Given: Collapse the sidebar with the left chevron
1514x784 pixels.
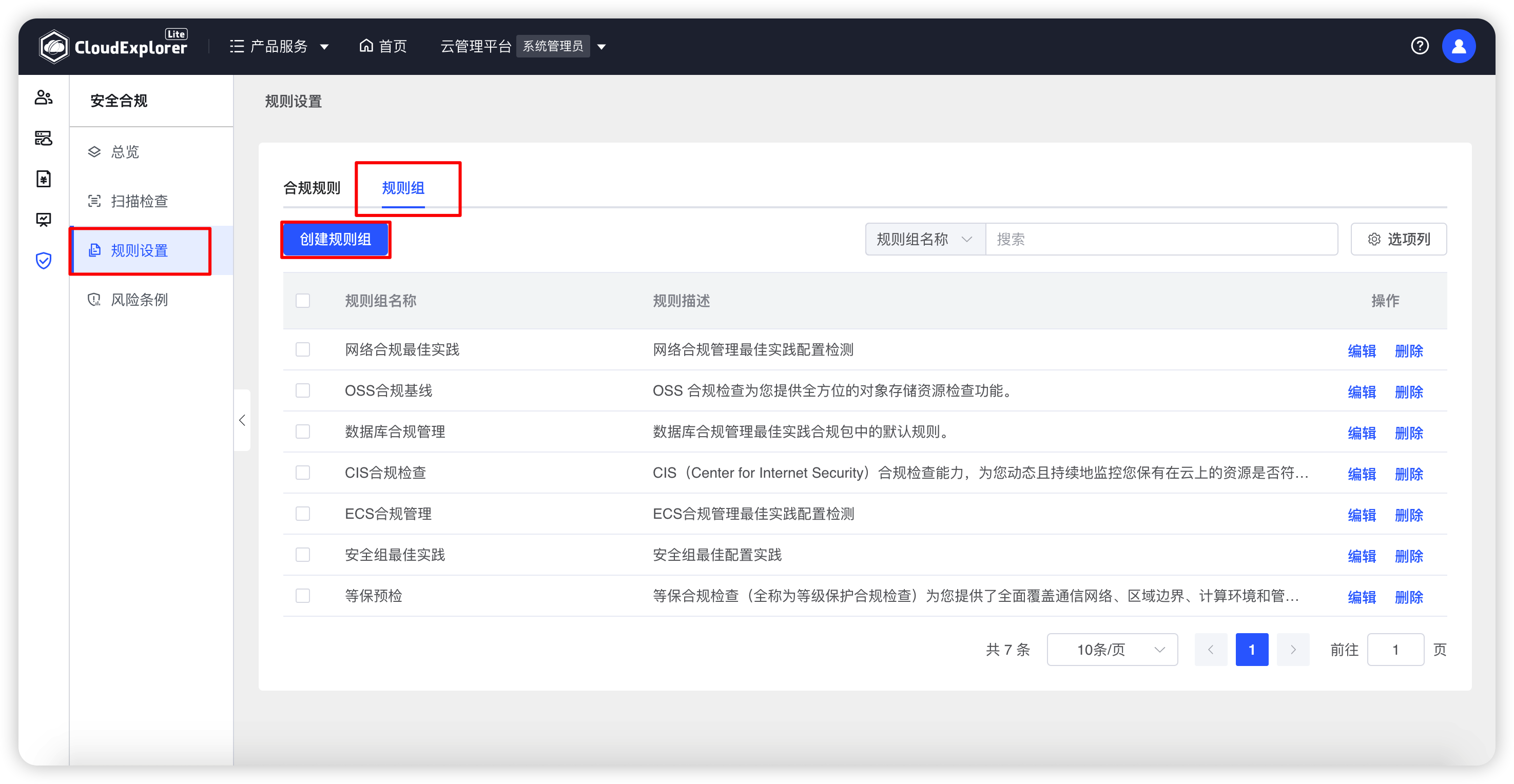Looking at the screenshot, I should click(242, 420).
